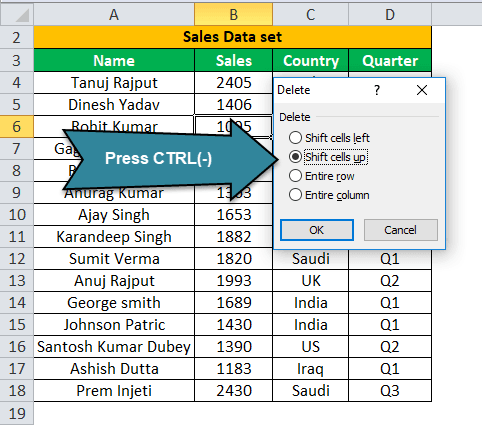
Task: Choose the Entire column radio button
Action: tap(329, 195)
